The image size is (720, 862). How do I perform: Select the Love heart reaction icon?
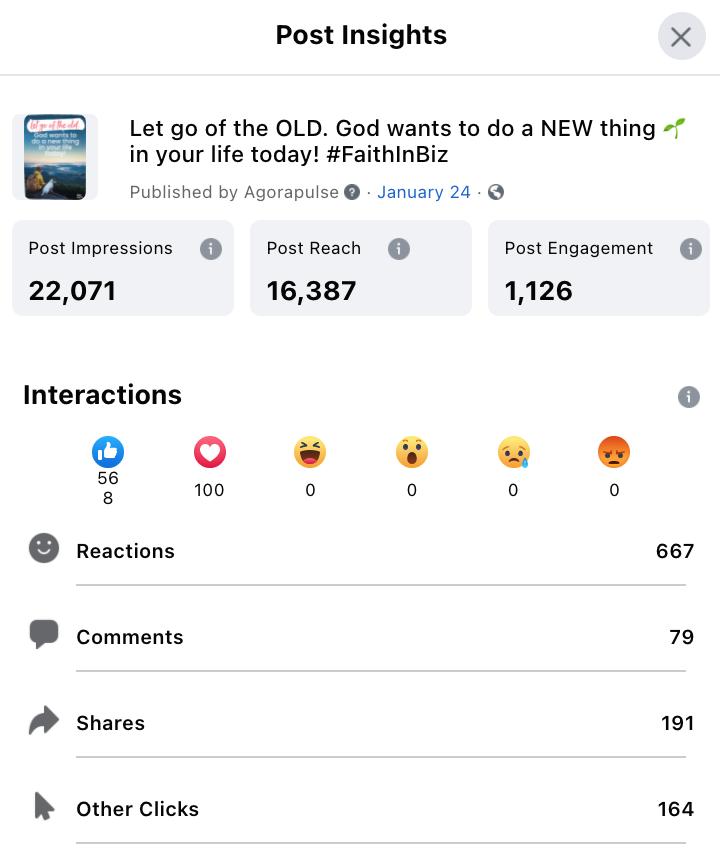click(209, 452)
